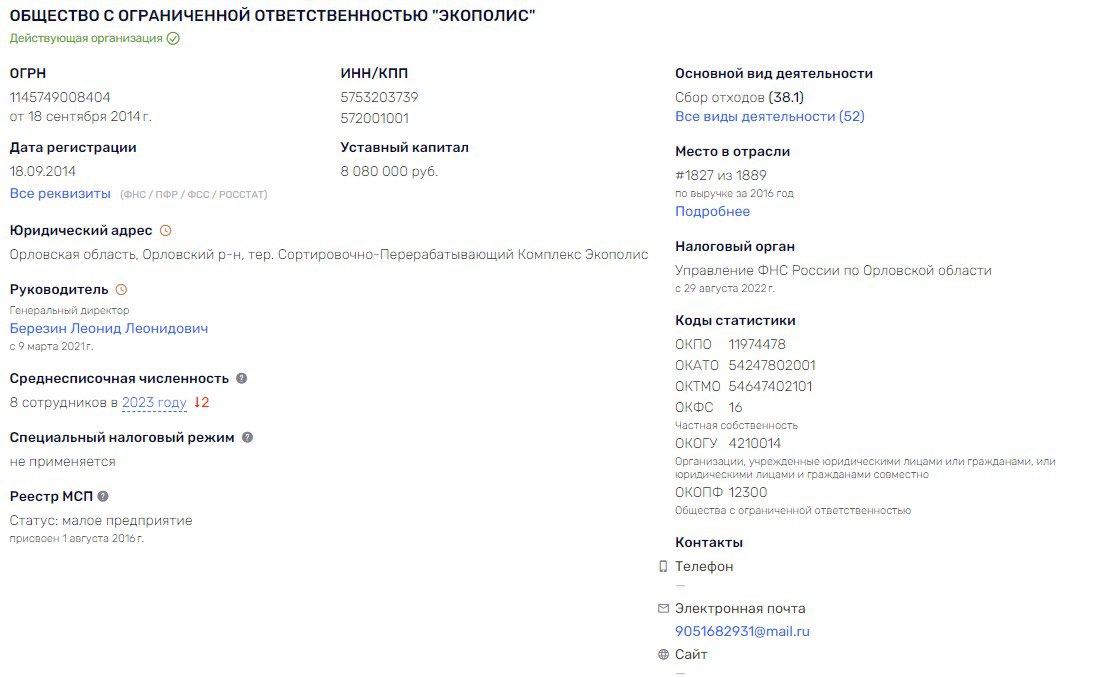Image resolution: width=1117 pixels, height=677 pixels.
Task: Open Все реквизиты link
Action: tap(60, 193)
